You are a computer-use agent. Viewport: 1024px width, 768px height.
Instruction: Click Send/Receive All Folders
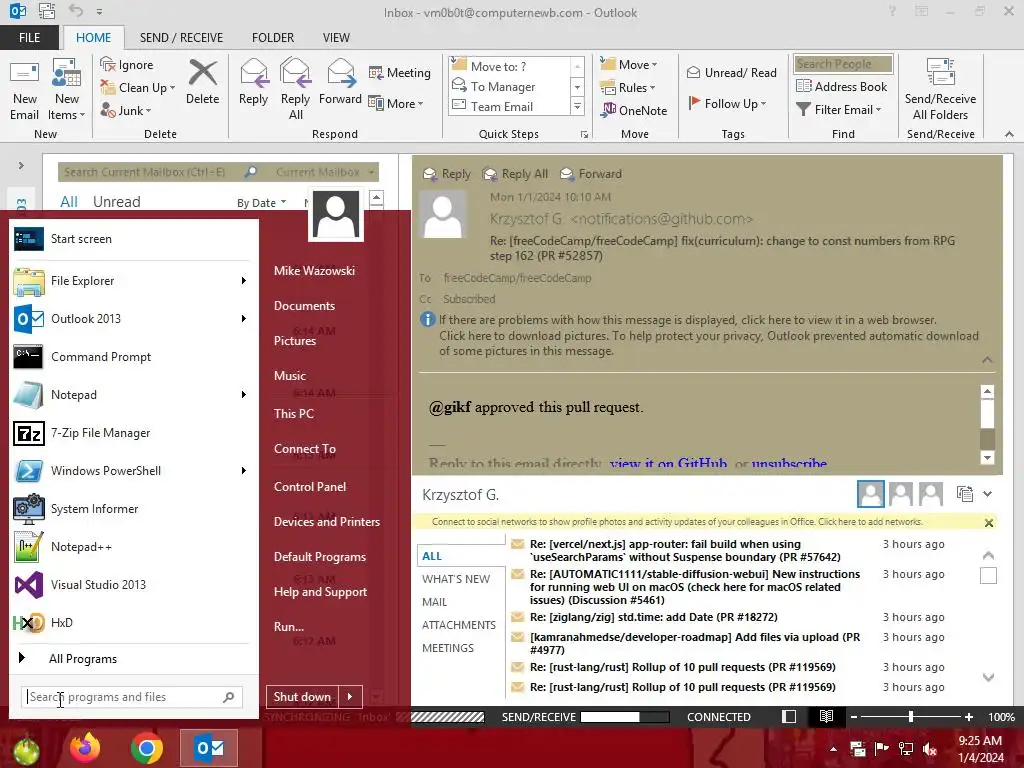pos(940,89)
